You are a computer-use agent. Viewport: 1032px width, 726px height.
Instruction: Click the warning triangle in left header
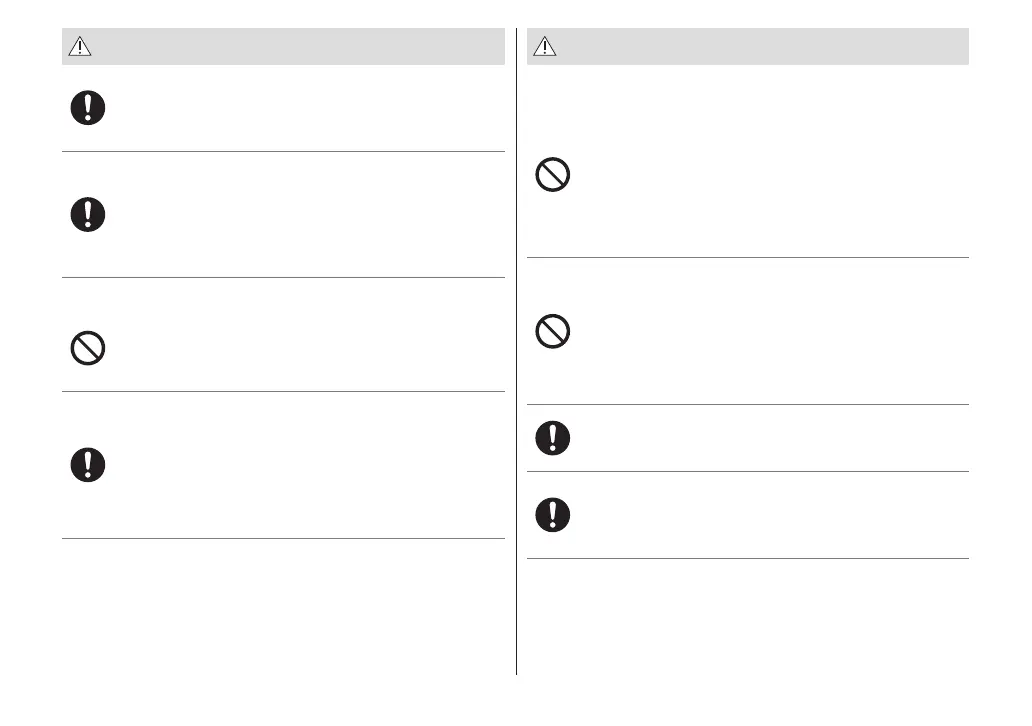pyautogui.click(x=80, y=47)
